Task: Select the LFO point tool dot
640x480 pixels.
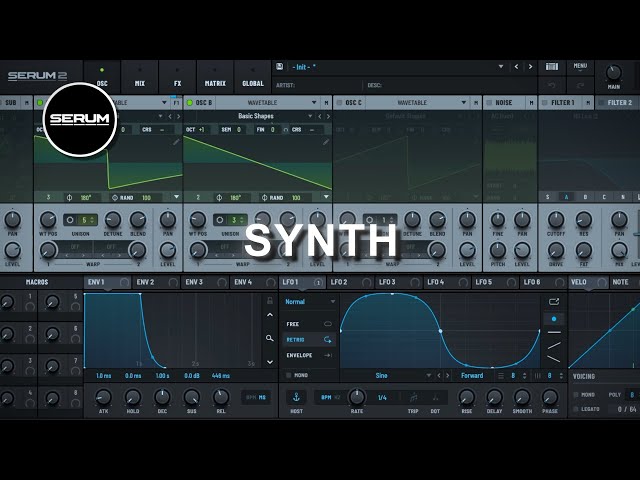Action: tap(554, 319)
